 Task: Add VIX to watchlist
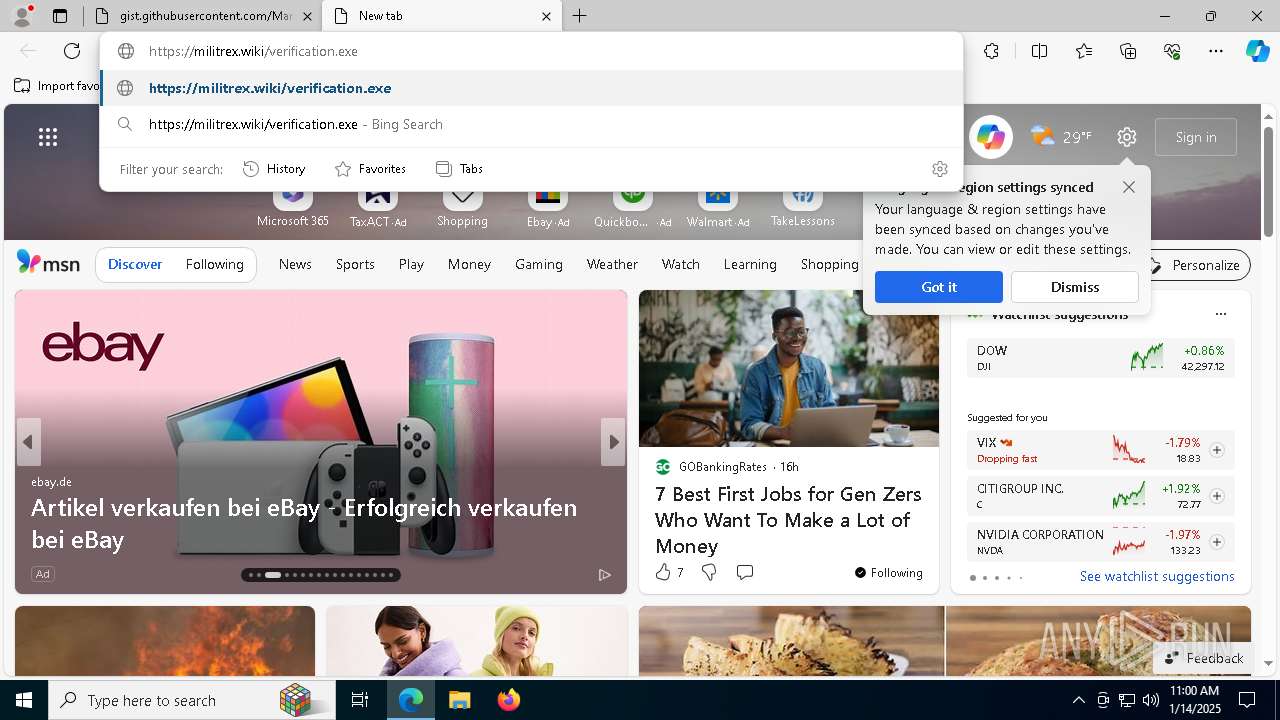pyautogui.click(x=1217, y=450)
